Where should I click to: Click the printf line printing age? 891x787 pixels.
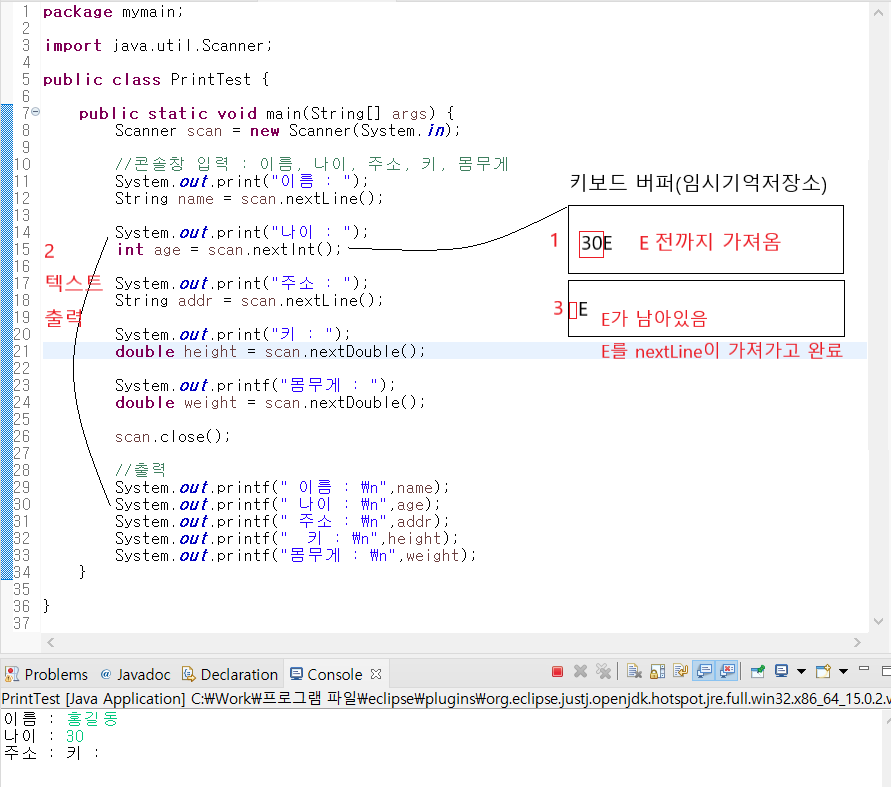[x=277, y=505]
